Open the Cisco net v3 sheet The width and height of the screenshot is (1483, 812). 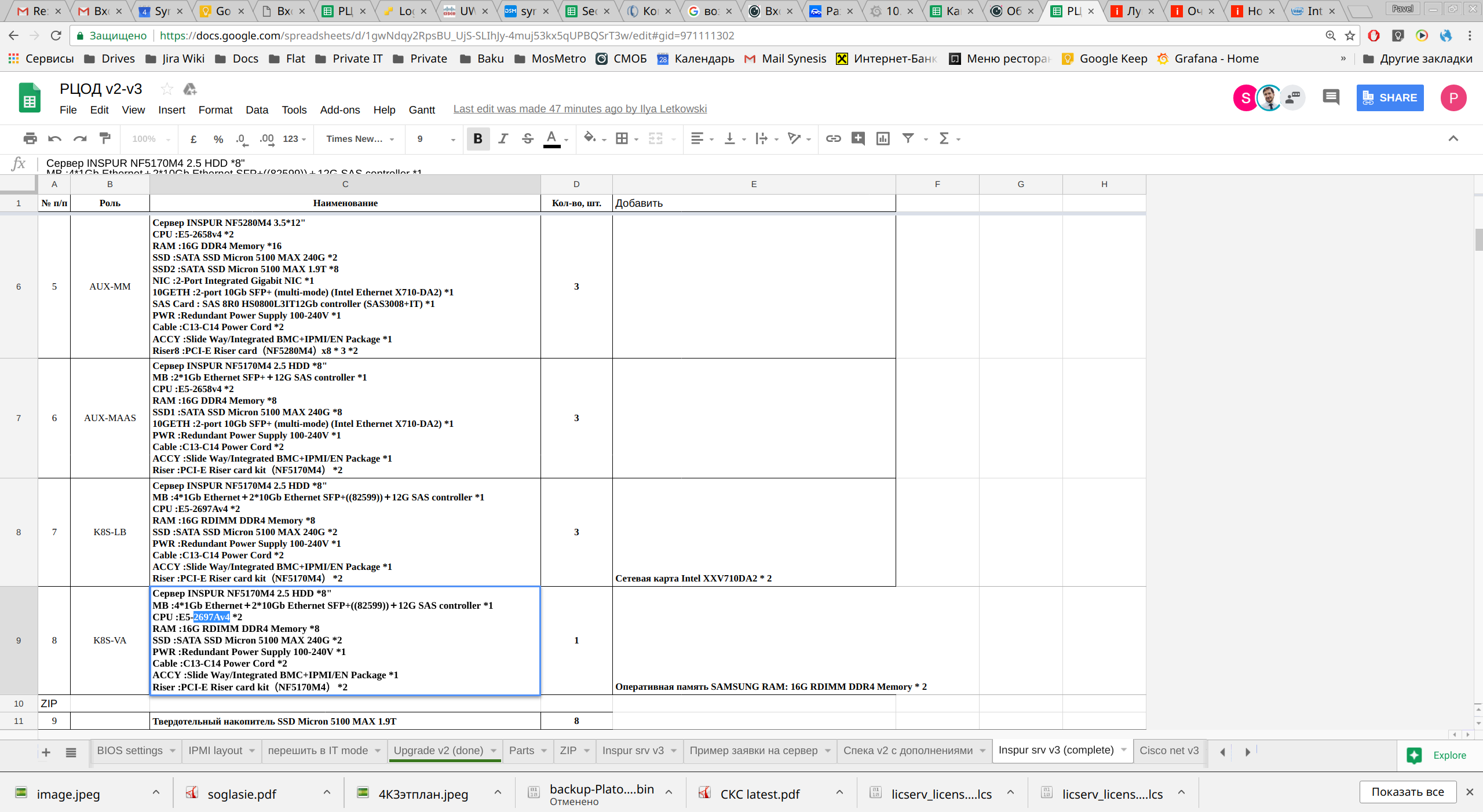[x=1169, y=751]
